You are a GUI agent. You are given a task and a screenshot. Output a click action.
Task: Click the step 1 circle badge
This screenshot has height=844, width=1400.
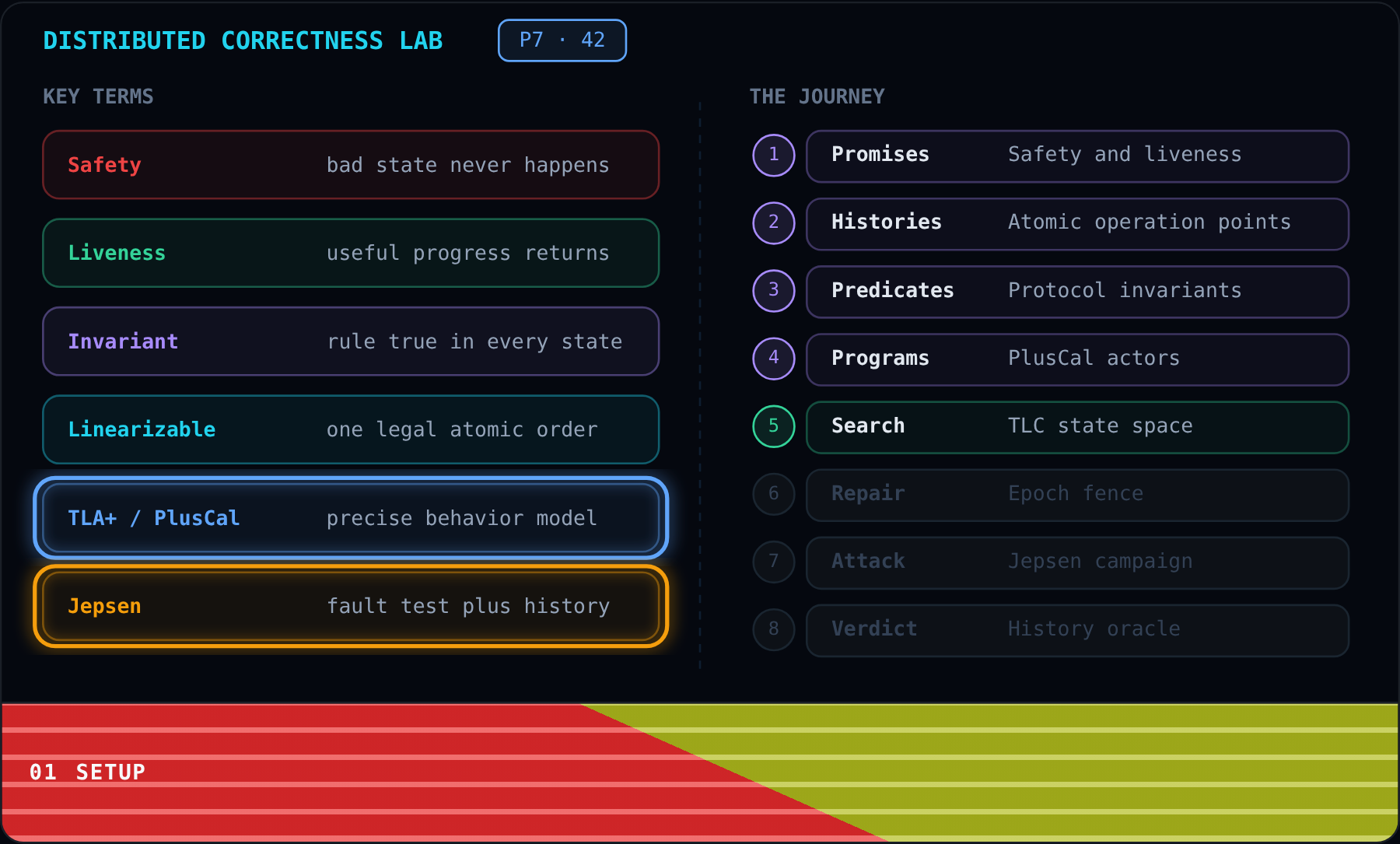pyautogui.click(x=774, y=155)
